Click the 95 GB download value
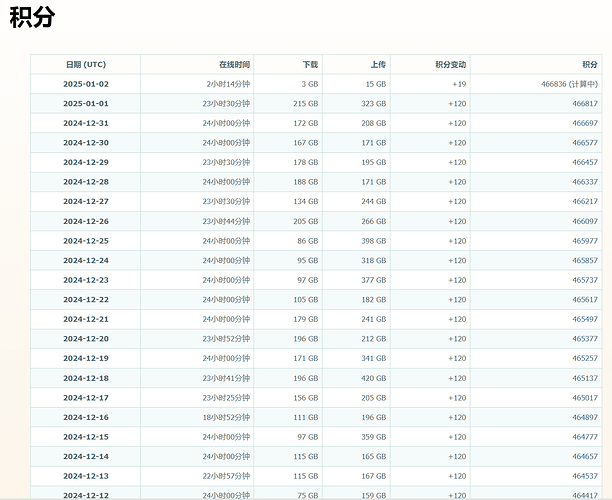The image size is (612, 500). 308,260
